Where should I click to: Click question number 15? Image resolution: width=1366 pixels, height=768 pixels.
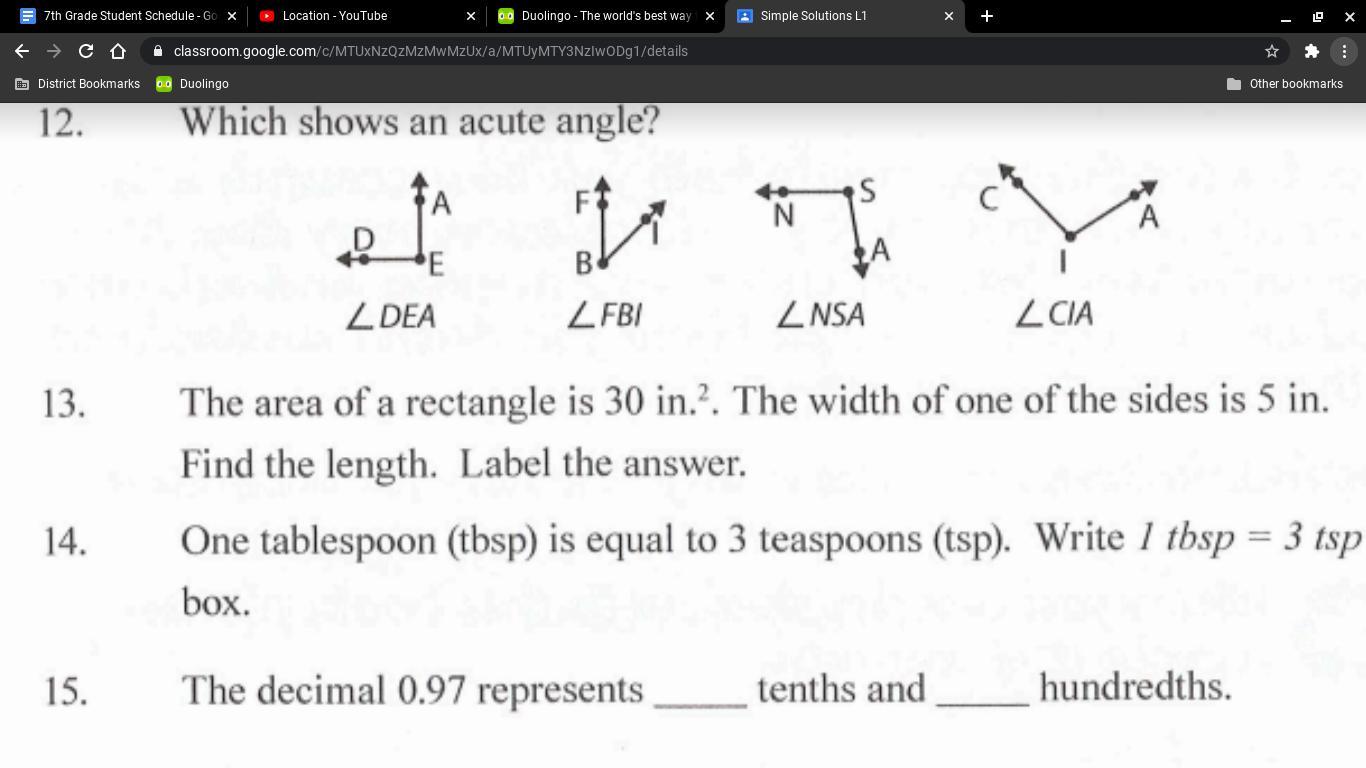(65, 691)
